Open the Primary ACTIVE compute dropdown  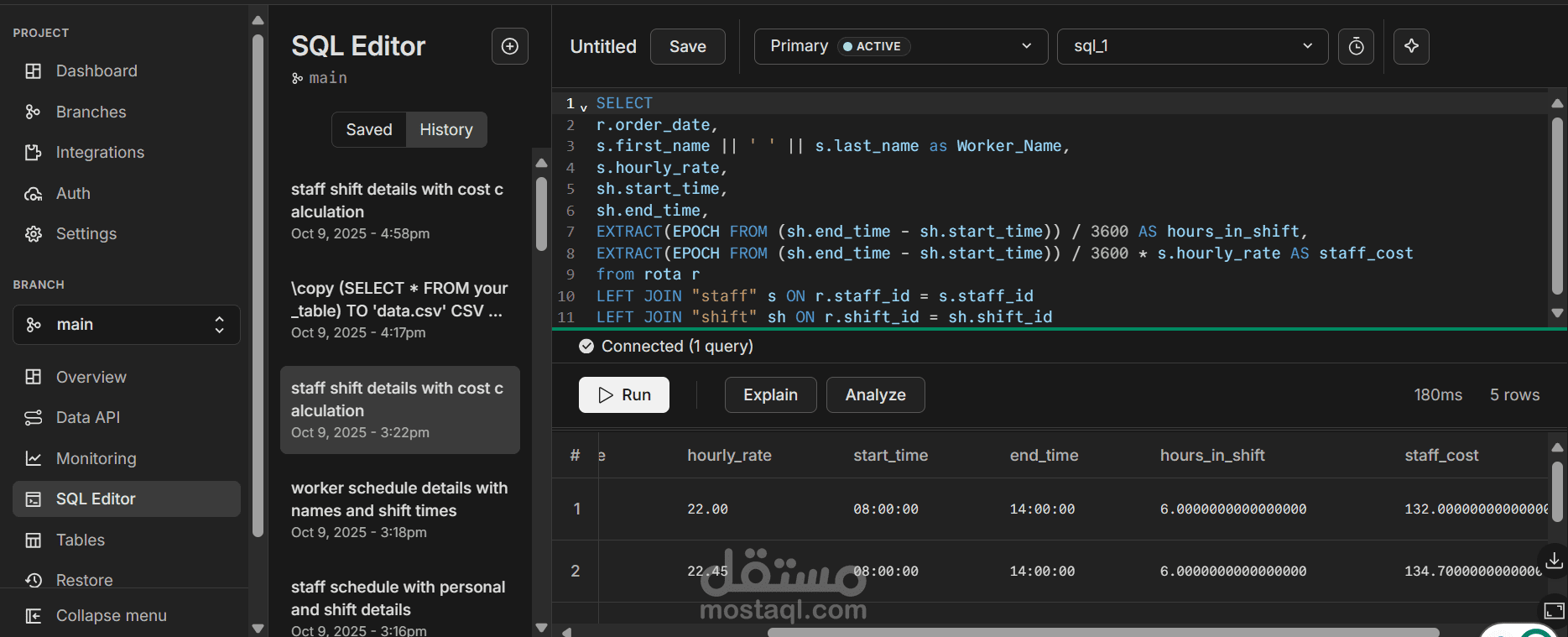[x=901, y=46]
